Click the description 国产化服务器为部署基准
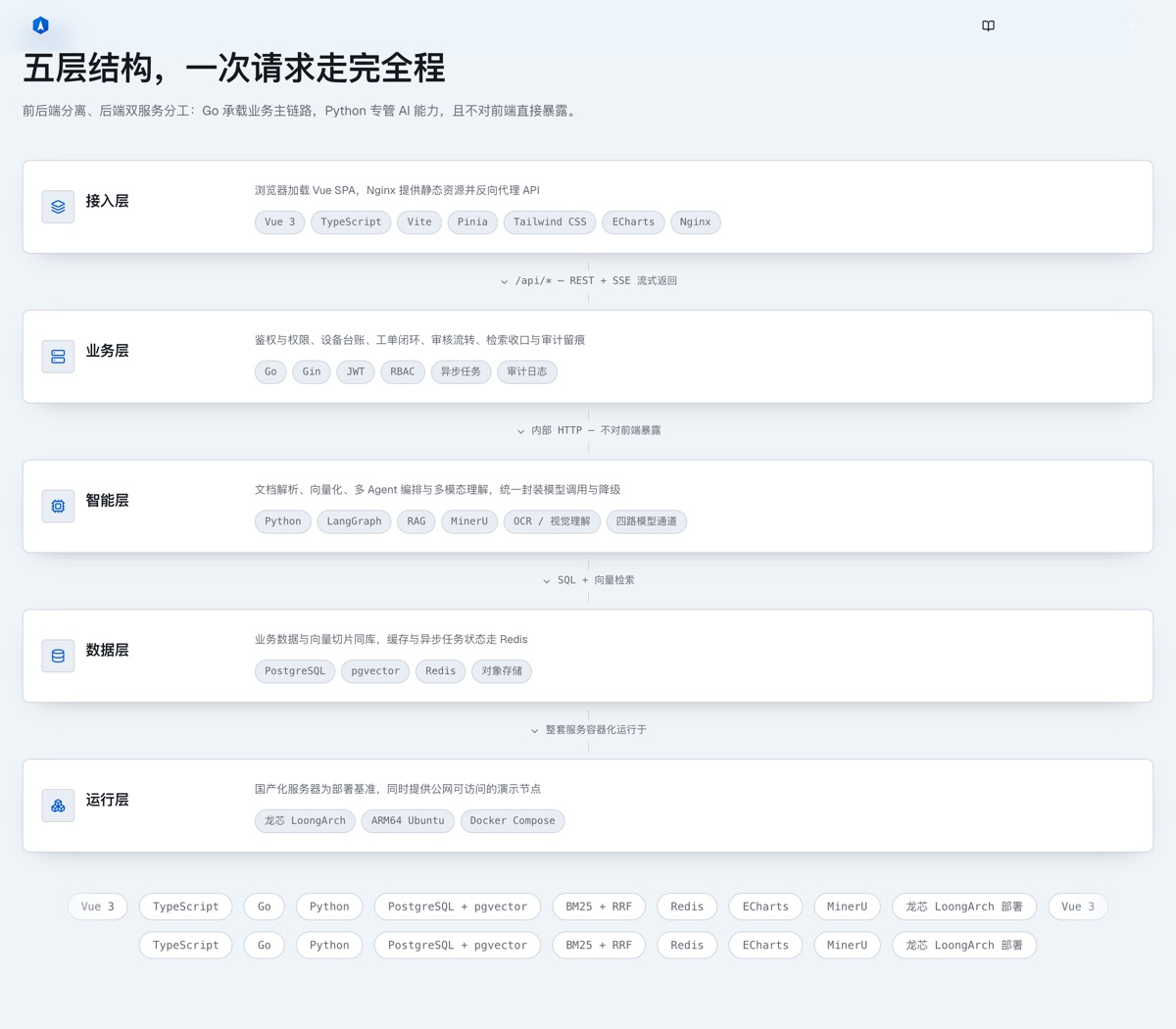Image resolution: width=1176 pixels, height=1029 pixels. point(398,789)
